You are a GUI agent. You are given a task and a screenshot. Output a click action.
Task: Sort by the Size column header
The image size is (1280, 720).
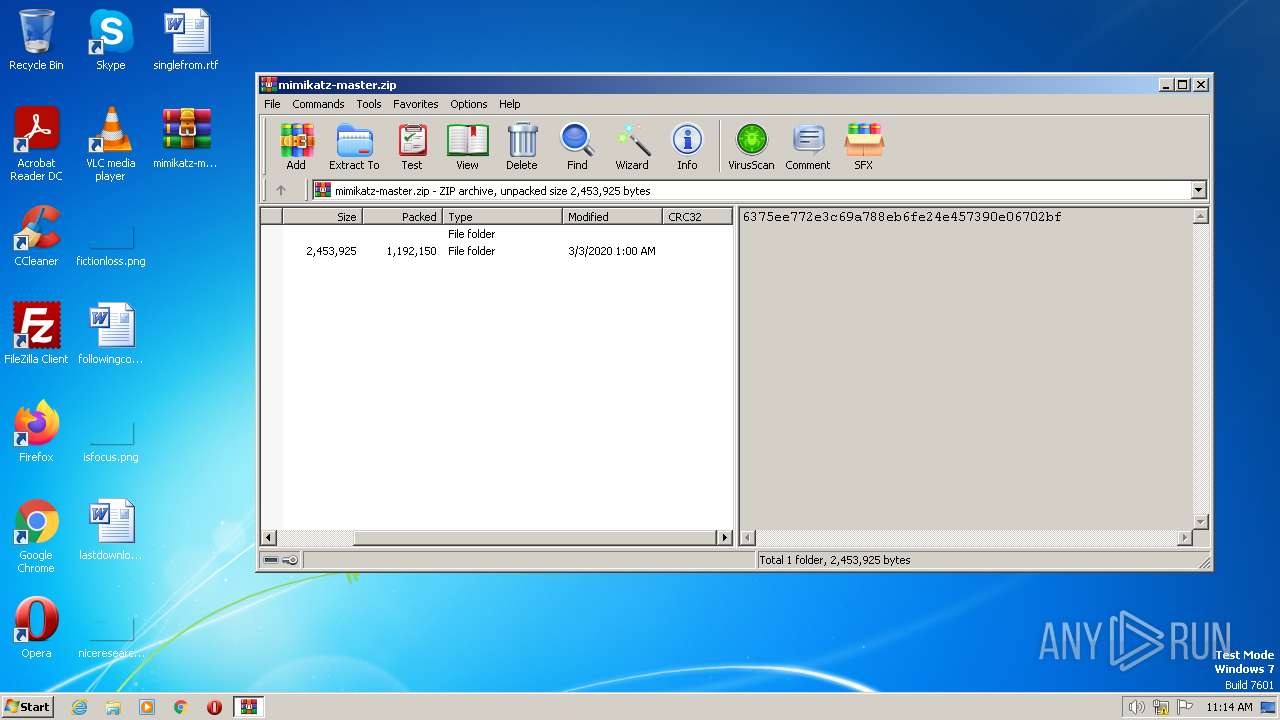(x=322, y=216)
